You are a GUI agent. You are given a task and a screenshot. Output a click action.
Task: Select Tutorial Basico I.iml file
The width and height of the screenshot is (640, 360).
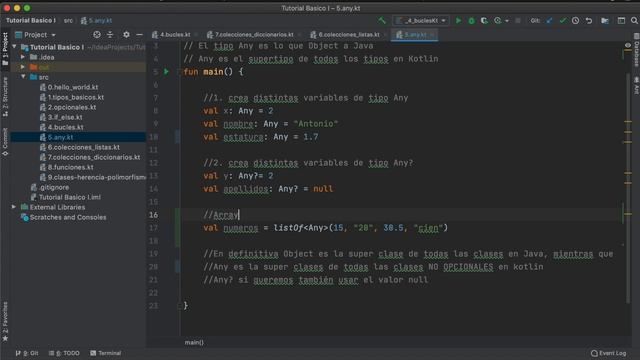[x=69, y=197]
